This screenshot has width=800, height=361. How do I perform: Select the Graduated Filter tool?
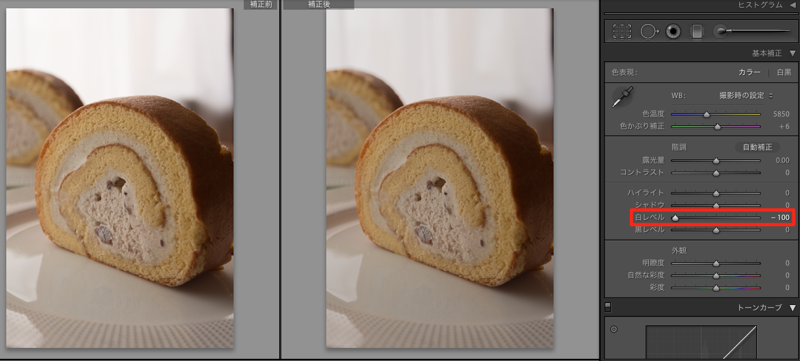(696, 32)
